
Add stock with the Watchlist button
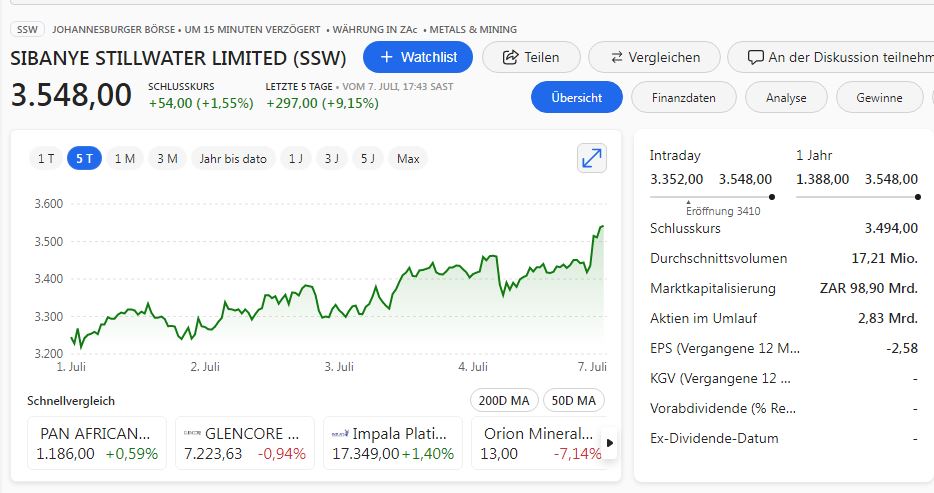tap(418, 57)
